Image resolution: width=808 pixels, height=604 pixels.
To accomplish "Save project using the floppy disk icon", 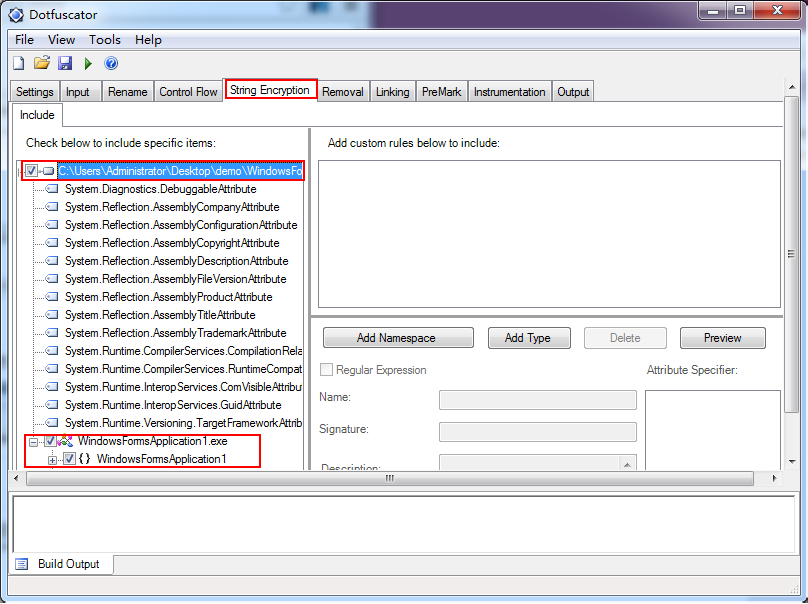I will tap(65, 63).
